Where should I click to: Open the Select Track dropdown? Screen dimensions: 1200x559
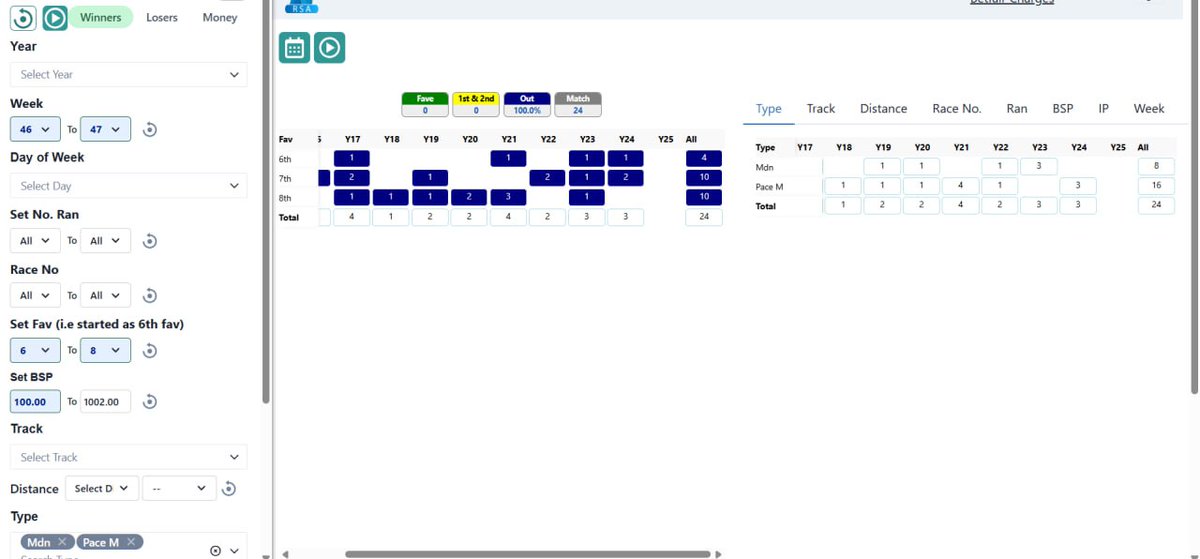(x=128, y=457)
